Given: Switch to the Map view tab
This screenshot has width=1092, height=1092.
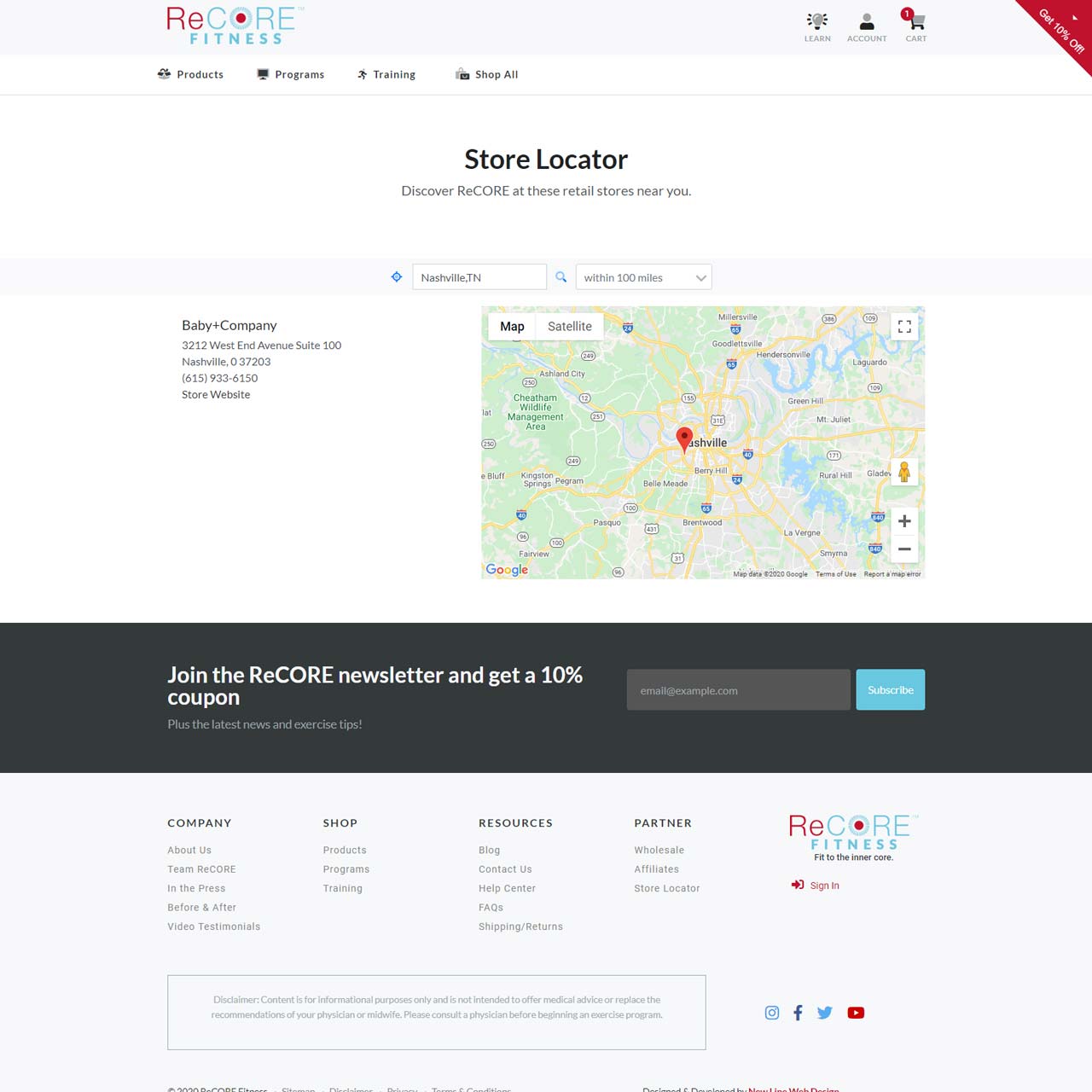Looking at the screenshot, I should pyautogui.click(x=512, y=326).
